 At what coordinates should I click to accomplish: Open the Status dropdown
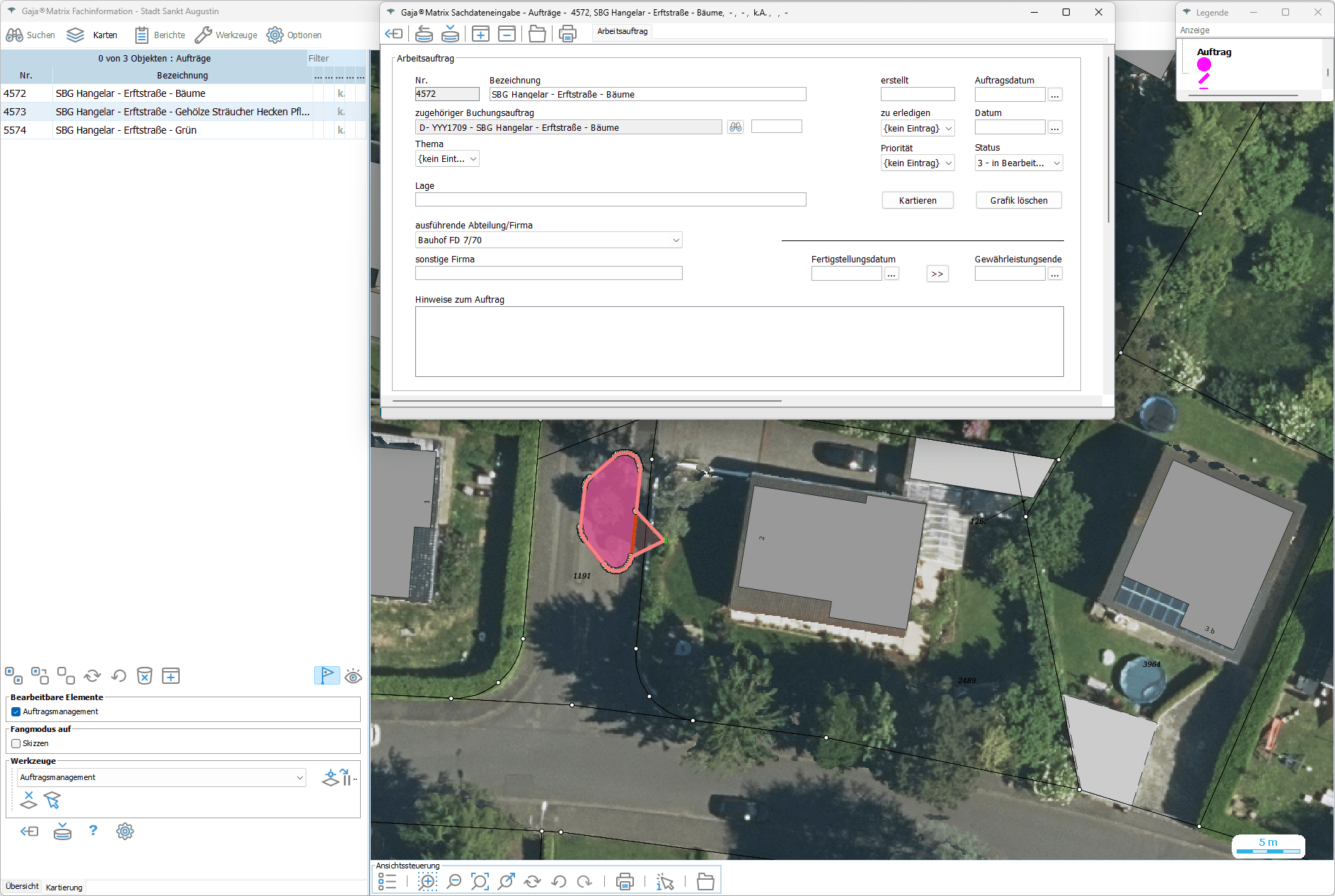pos(1019,163)
